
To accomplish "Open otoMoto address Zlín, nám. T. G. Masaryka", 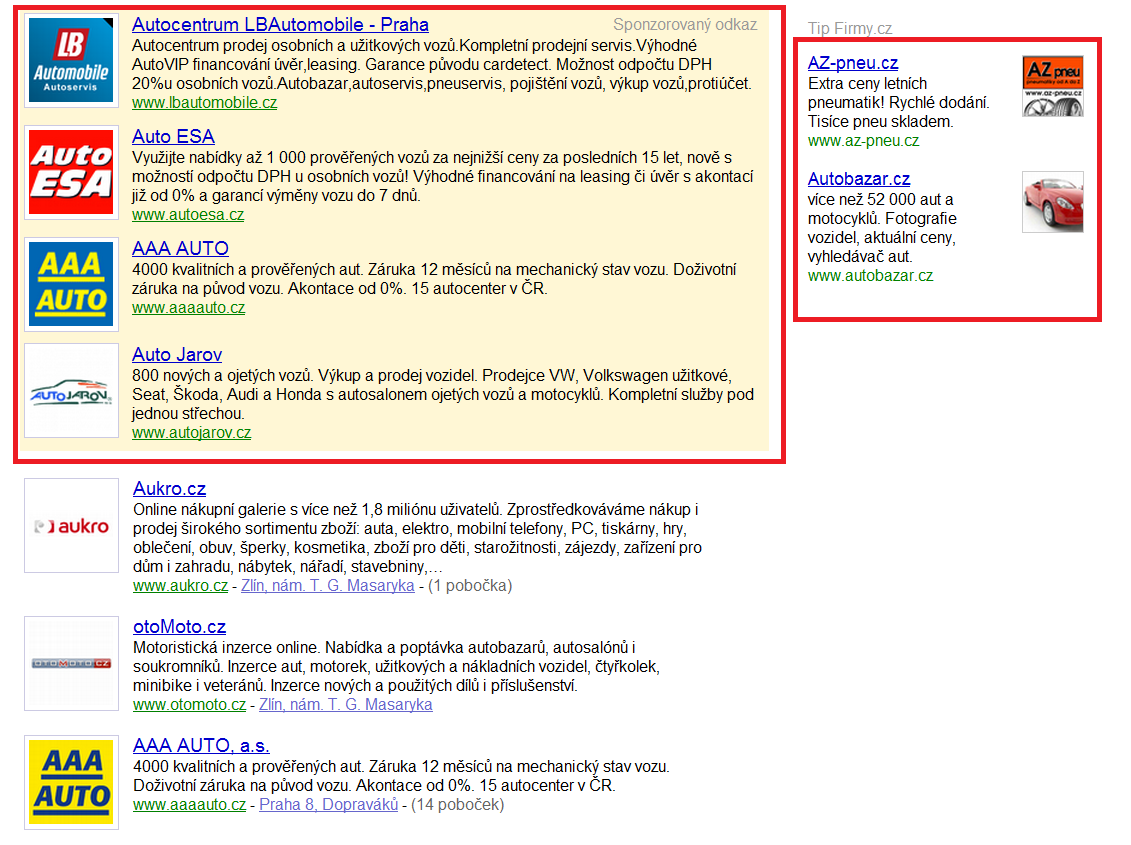I will (346, 704).
